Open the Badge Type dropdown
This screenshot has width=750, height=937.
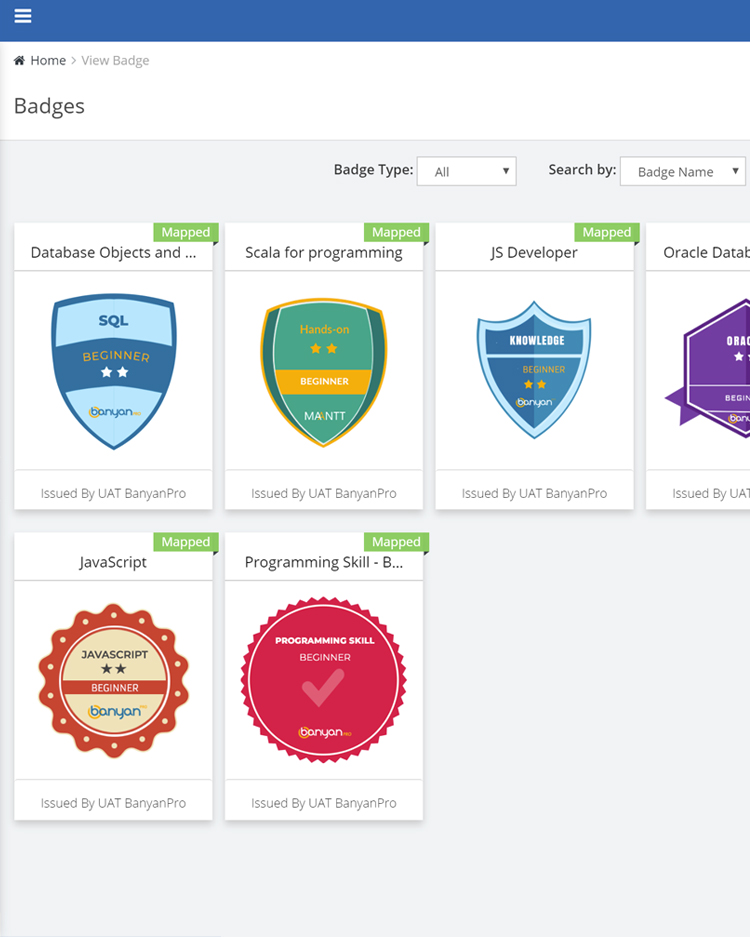(x=467, y=172)
